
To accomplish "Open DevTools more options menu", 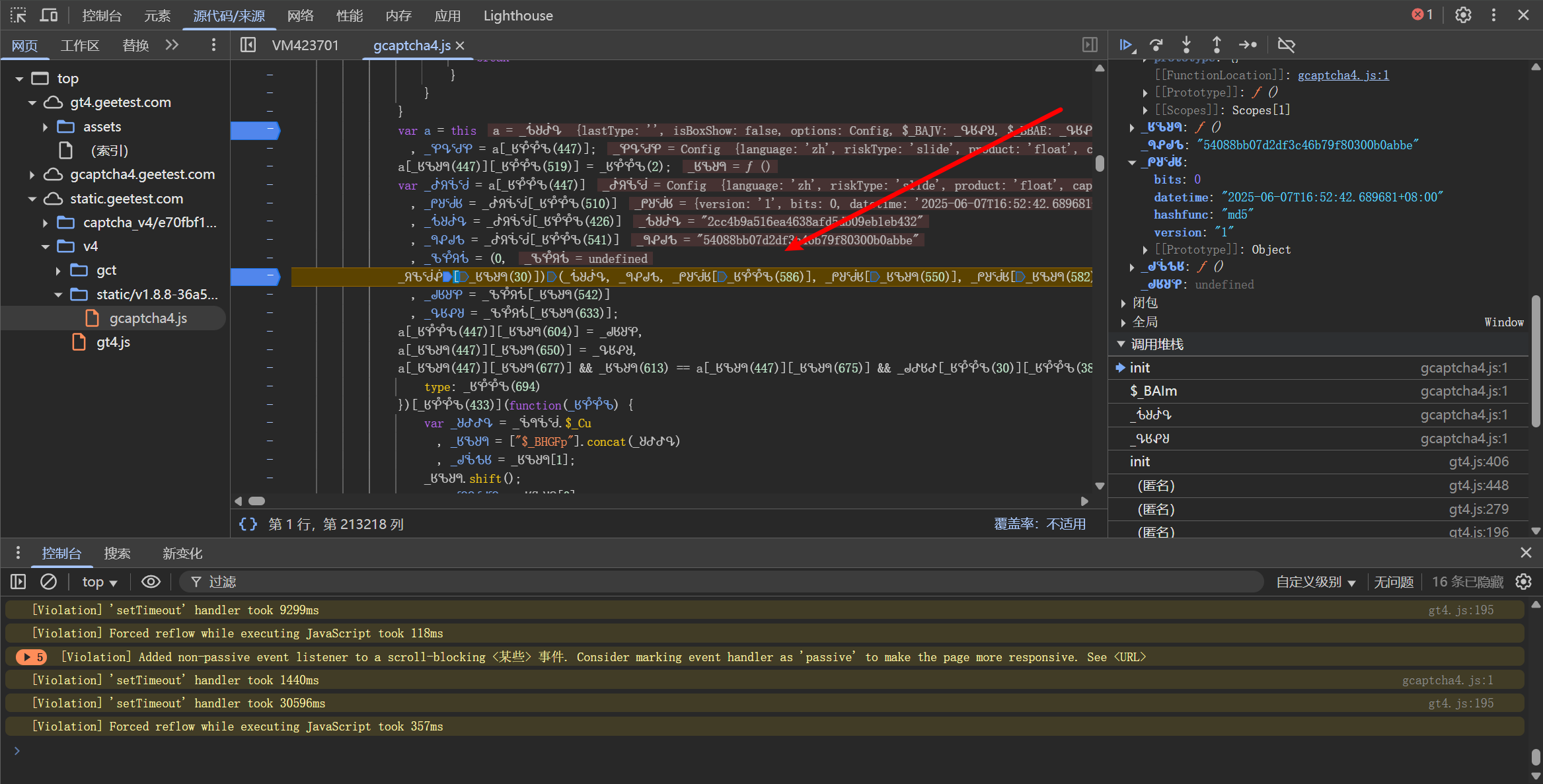I will point(1493,15).
